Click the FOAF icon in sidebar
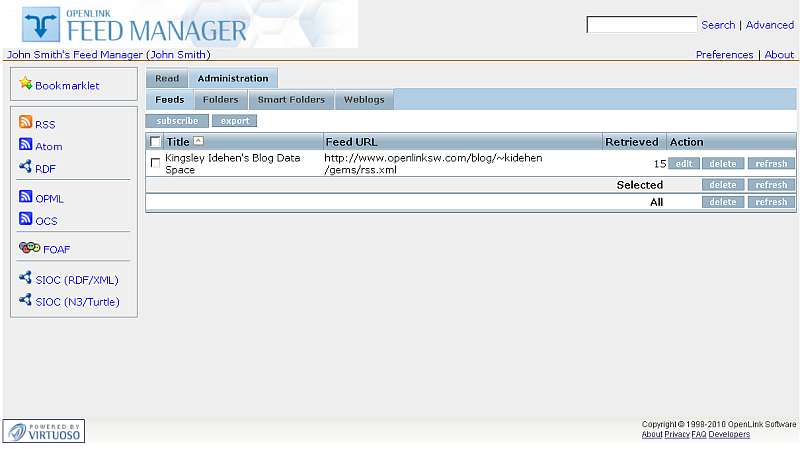Viewport: 800px width, 449px height. tap(29, 248)
